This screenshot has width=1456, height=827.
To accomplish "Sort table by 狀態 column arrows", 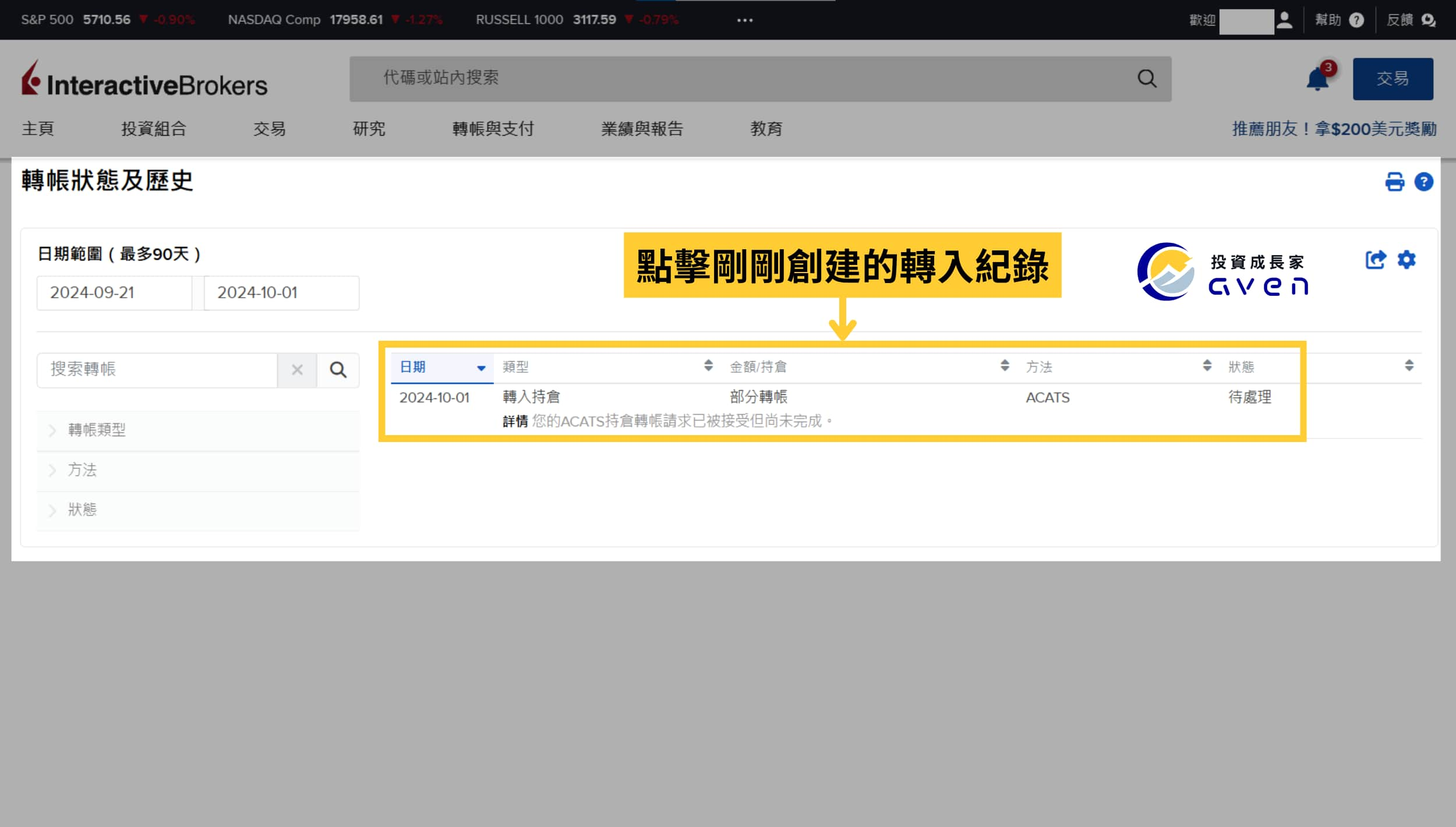I will (x=1409, y=366).
